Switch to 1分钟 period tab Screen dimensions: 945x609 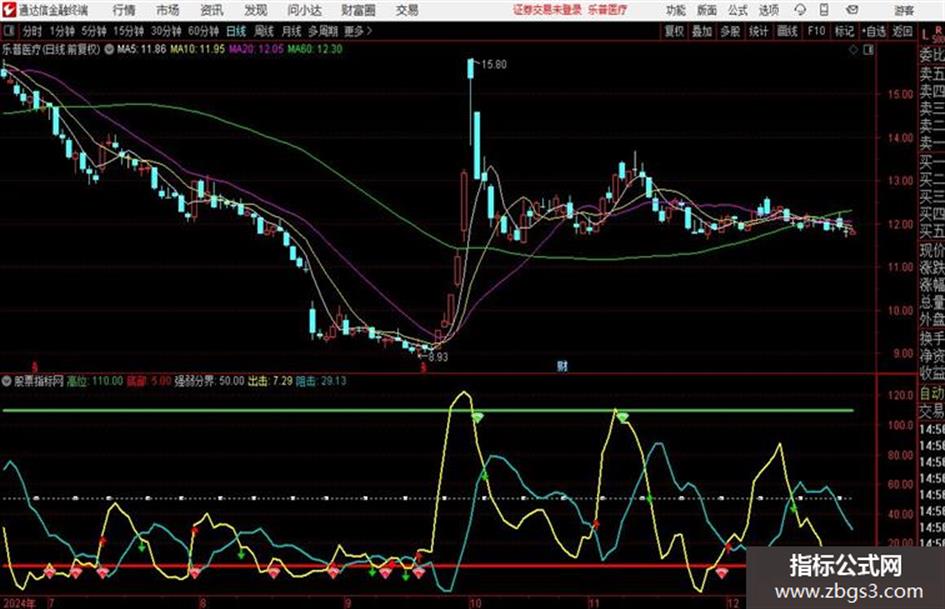click(61, 31)
